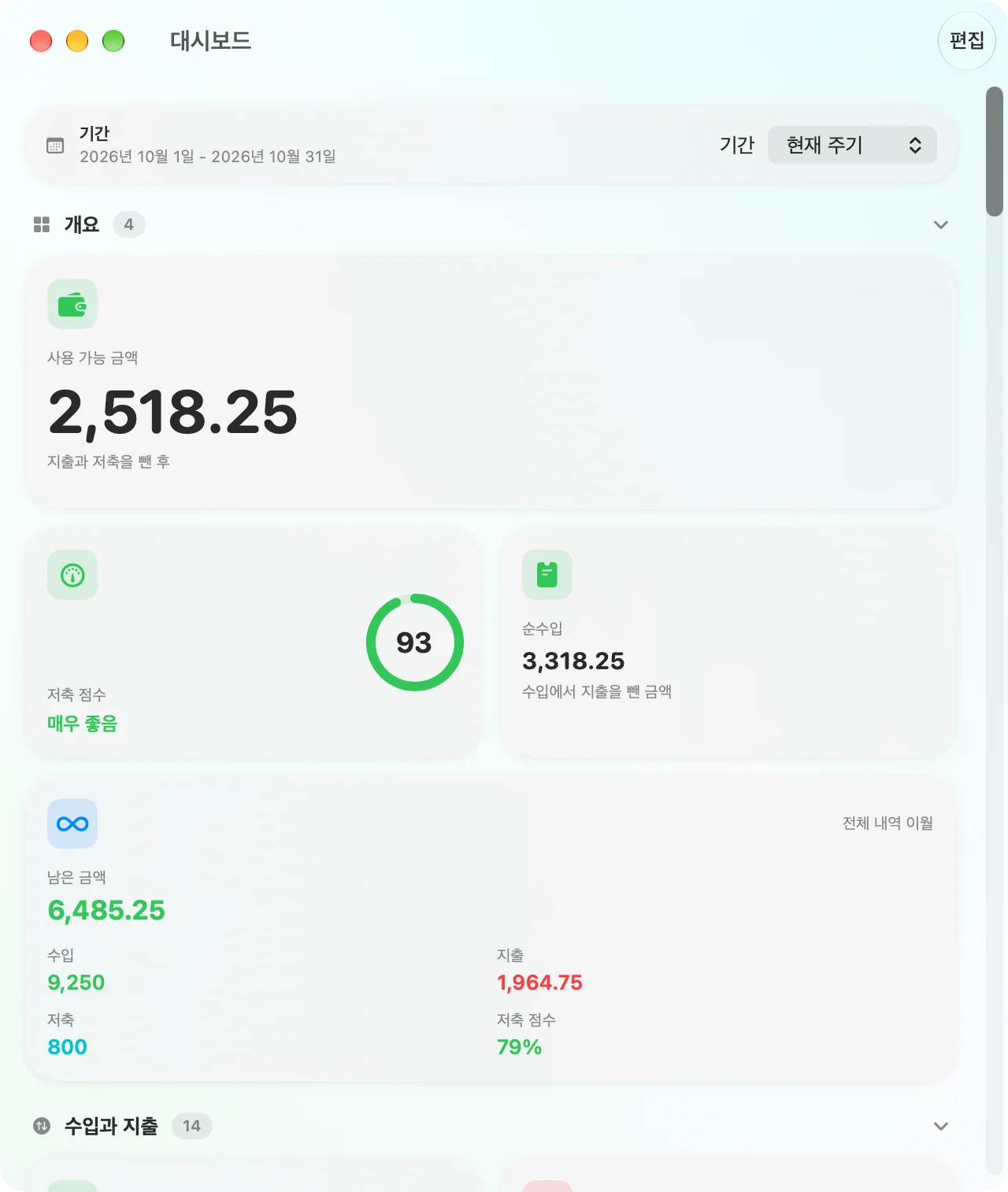The width and height of the screenshot is (1008, 1192).
Task: Click the blue infinity icon above 남은 금액
Action: pos(72,824)
